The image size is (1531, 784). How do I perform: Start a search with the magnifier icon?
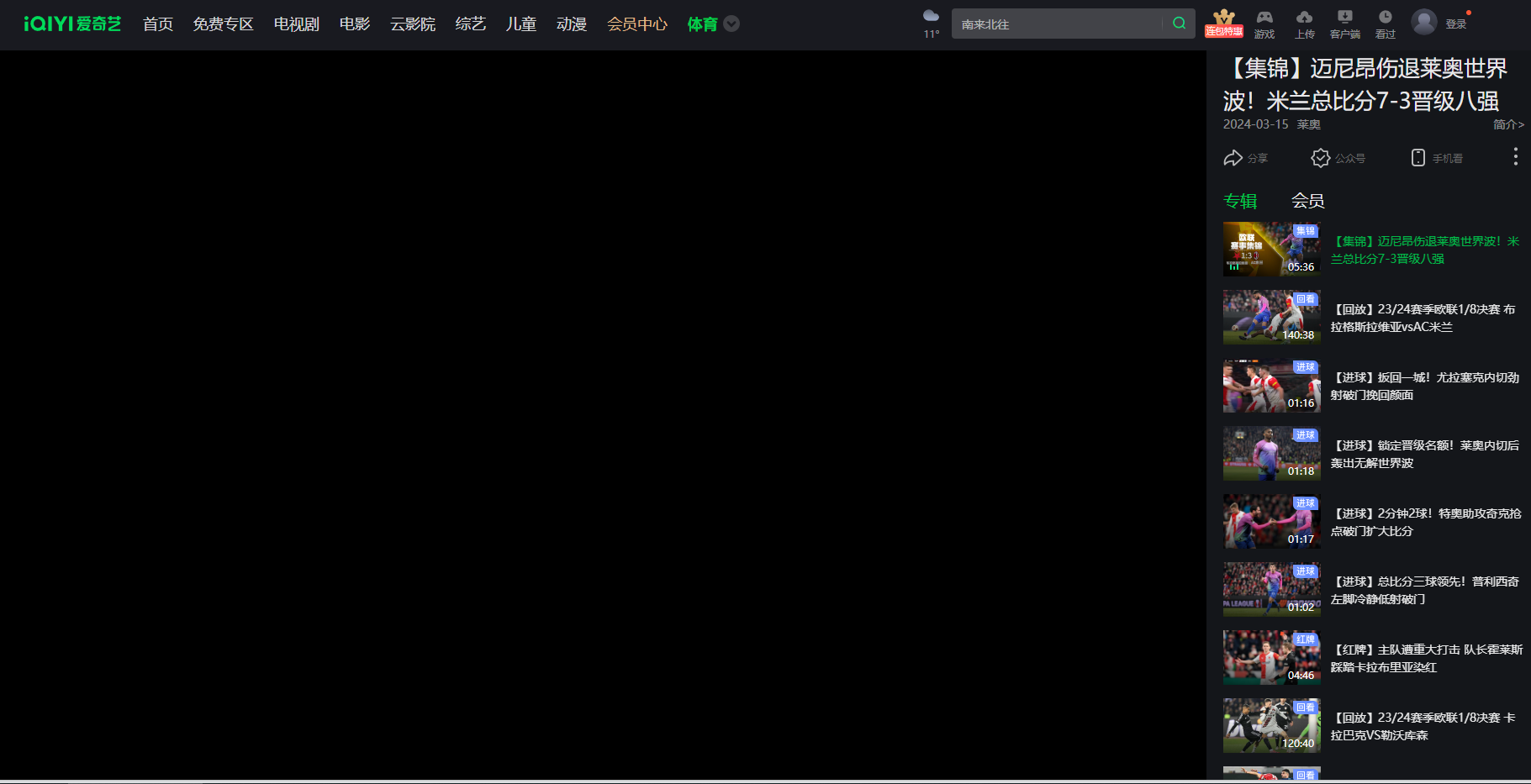tap(1179, 23)
